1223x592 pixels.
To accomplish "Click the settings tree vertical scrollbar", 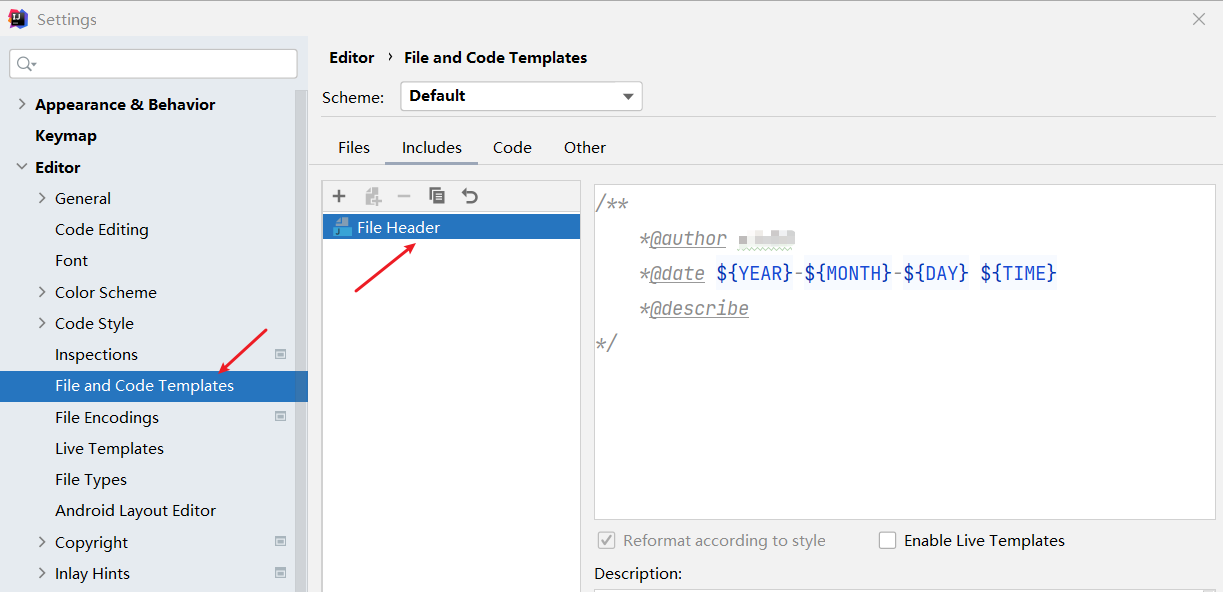I will click(301, 340).
